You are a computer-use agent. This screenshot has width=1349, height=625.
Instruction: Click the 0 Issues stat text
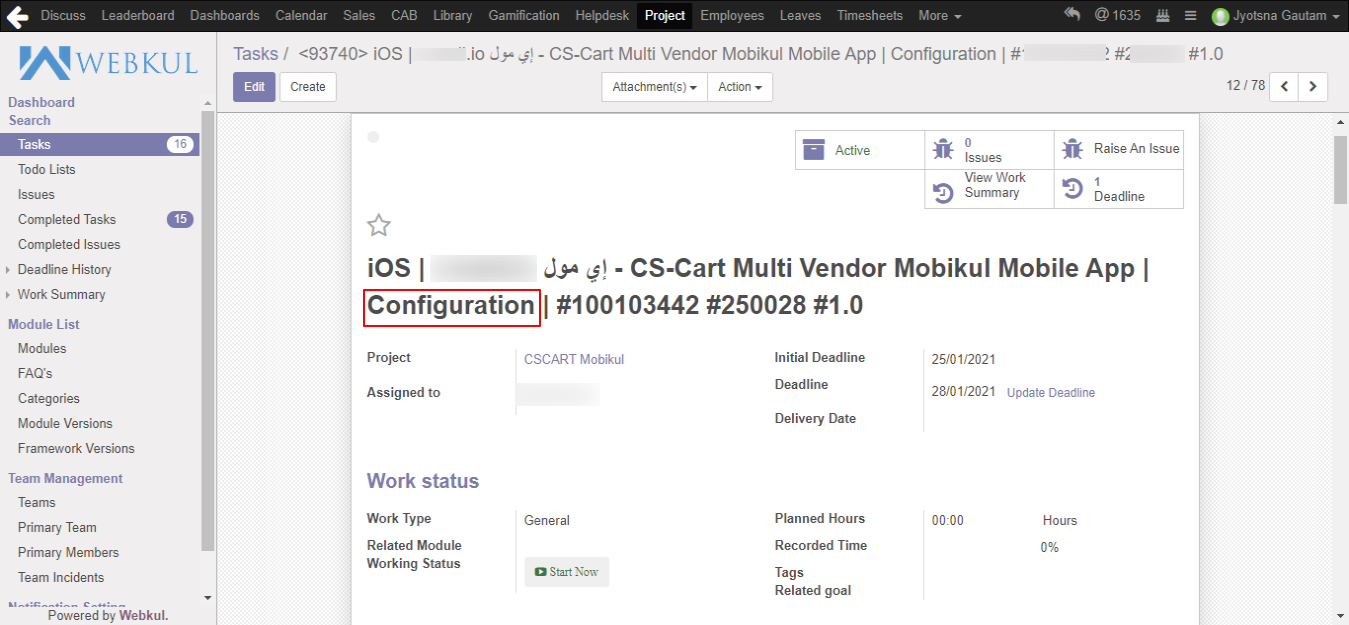pyautogui.click(x=983, y=150)
